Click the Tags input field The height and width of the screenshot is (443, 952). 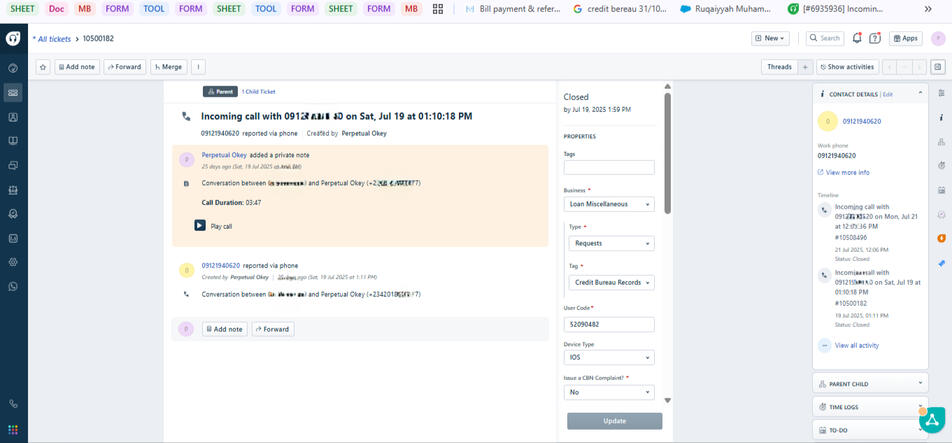[608, 167]
